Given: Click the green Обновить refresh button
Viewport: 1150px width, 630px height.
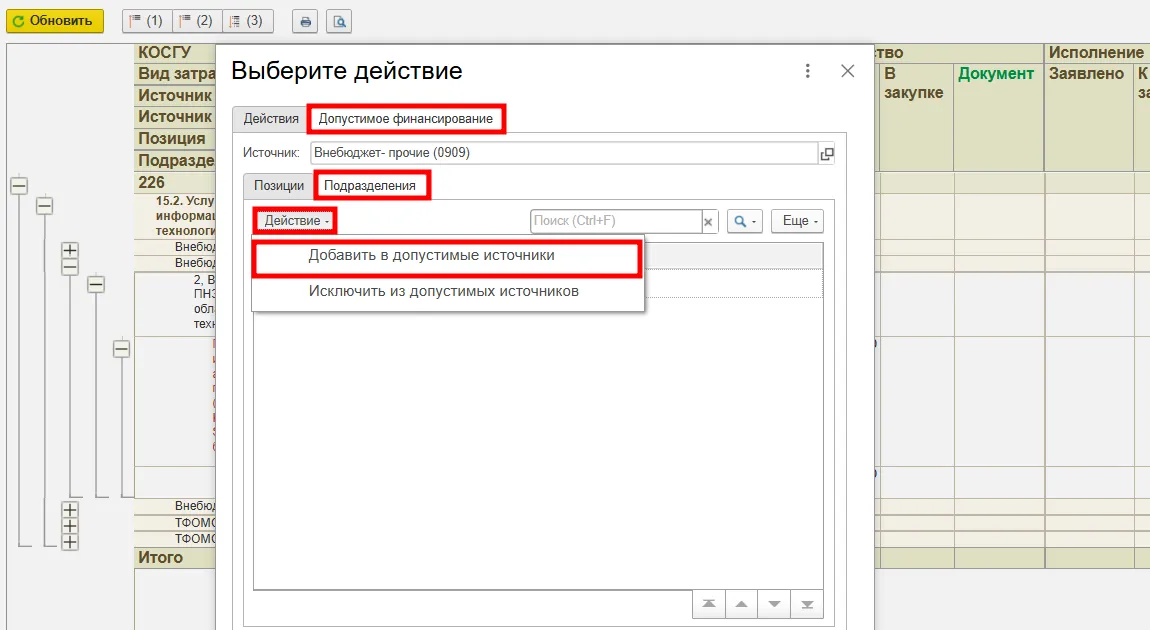Looking at the screenshot, I should (x=55, y=21).
